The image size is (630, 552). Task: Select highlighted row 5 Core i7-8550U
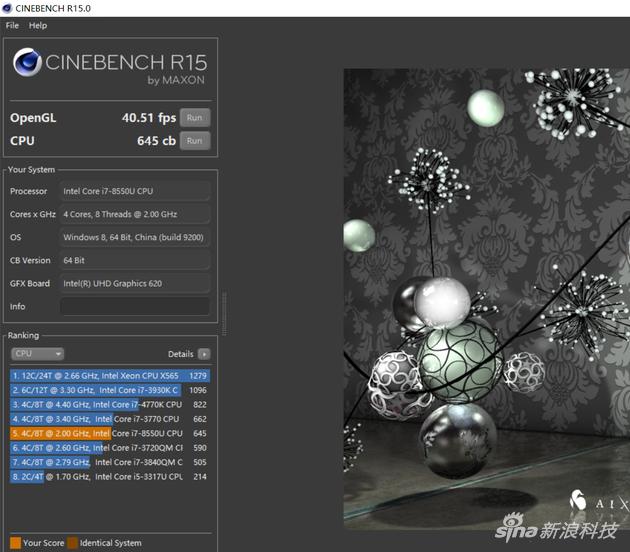(110, 433)
